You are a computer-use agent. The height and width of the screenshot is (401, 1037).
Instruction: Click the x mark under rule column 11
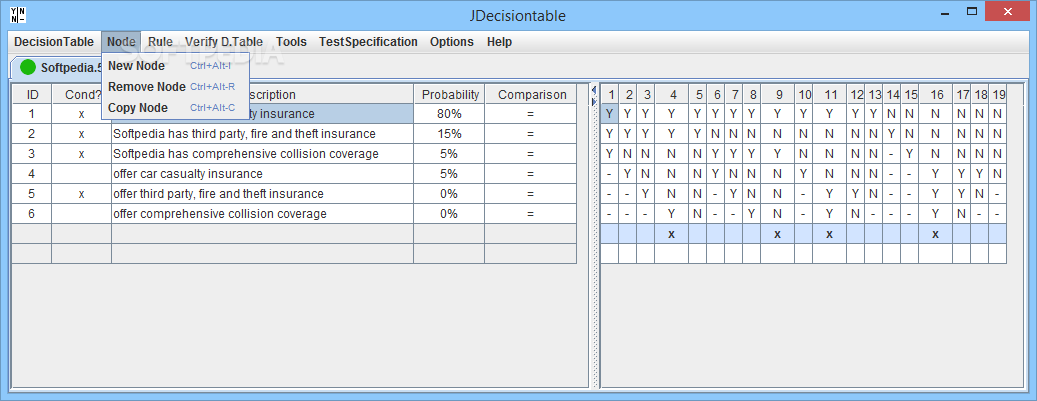[x=830, y=234]
